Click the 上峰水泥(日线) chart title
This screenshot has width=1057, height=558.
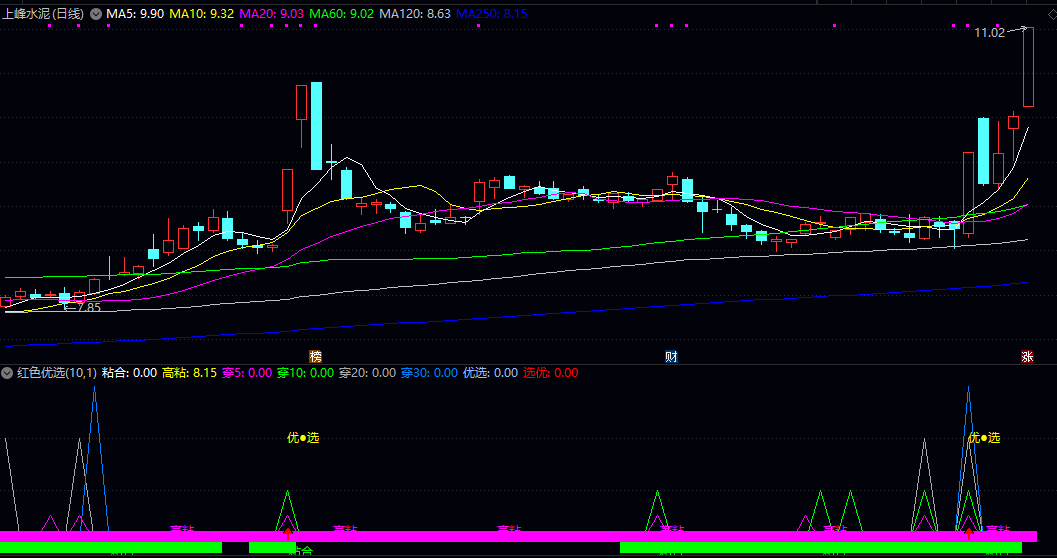[x=44, y=14]
